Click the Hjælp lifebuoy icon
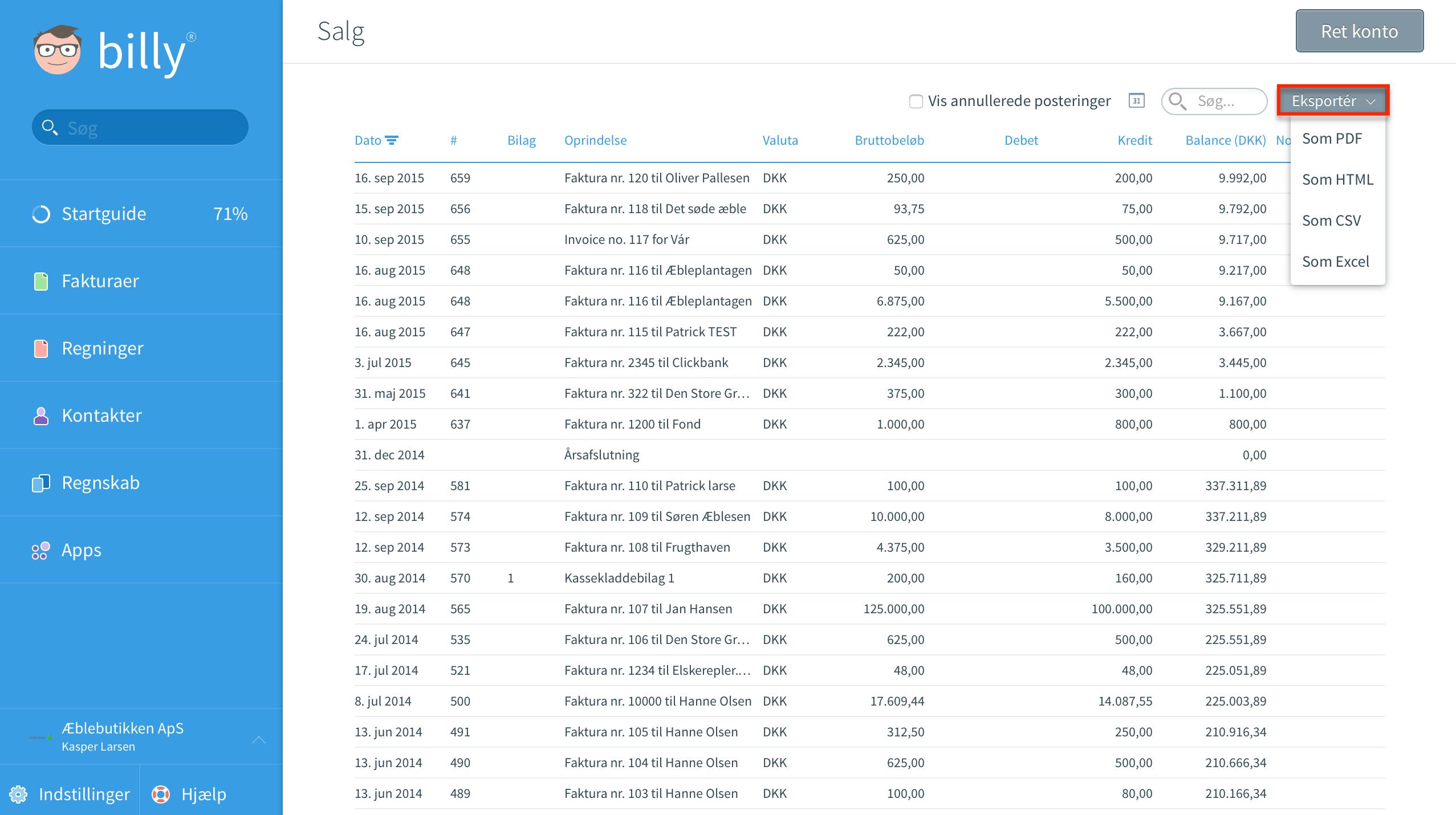This screenshot has height=815, width=1456. 161,794
